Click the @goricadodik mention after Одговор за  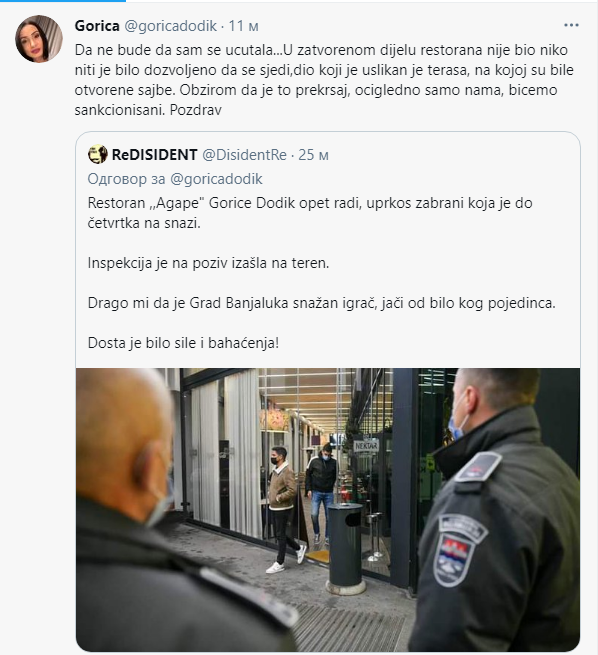pos(216,179)
